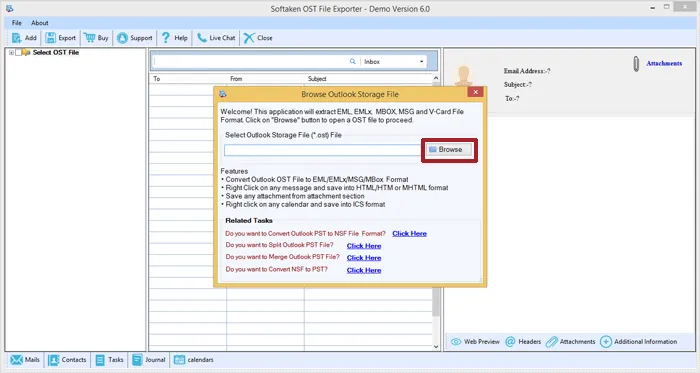Click Here to convert NSF to PST
Screen dimensions: 700x373
coord(364,270)
